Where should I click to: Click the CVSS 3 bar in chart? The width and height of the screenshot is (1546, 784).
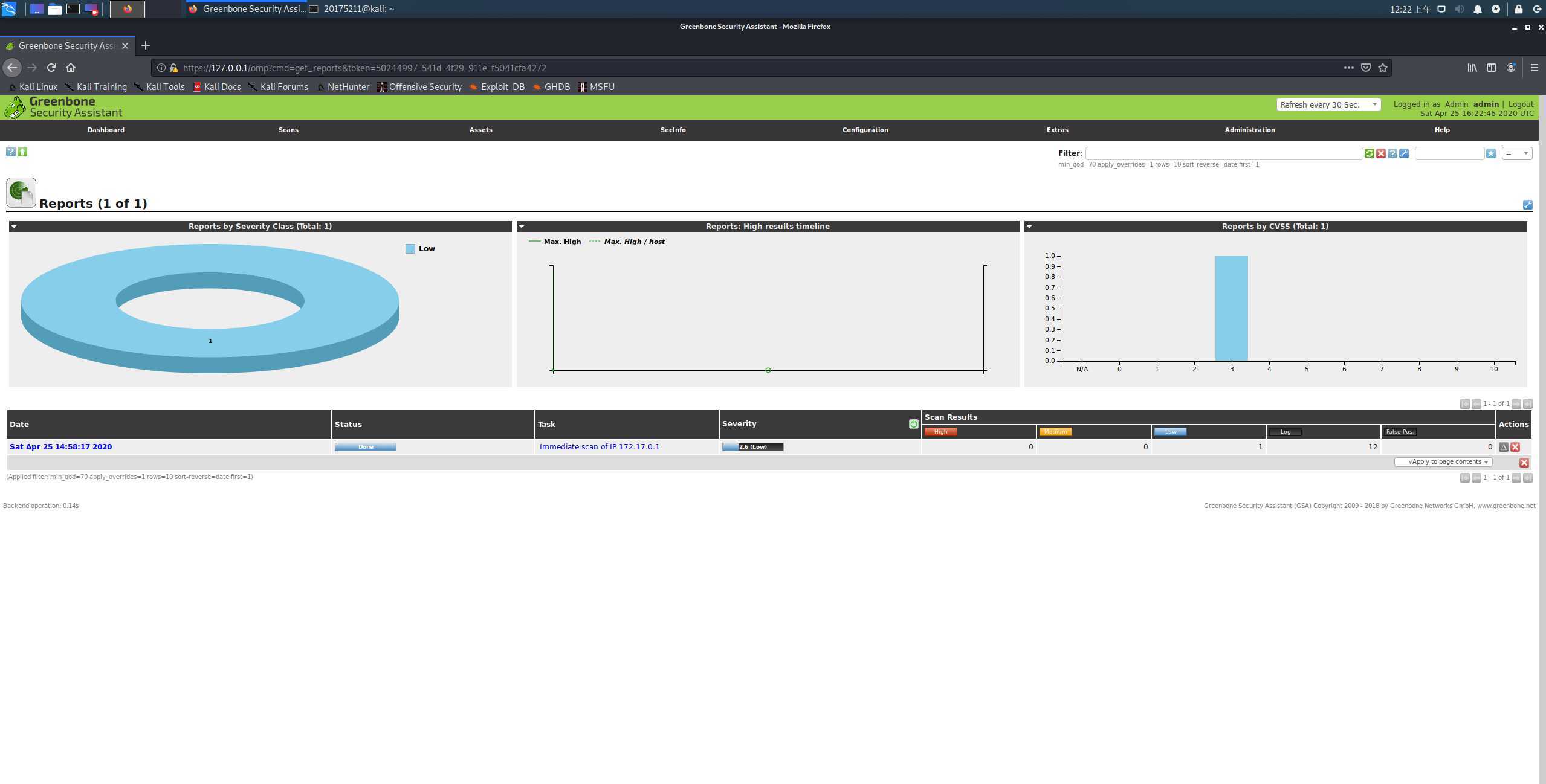[x=1231, y=309]
